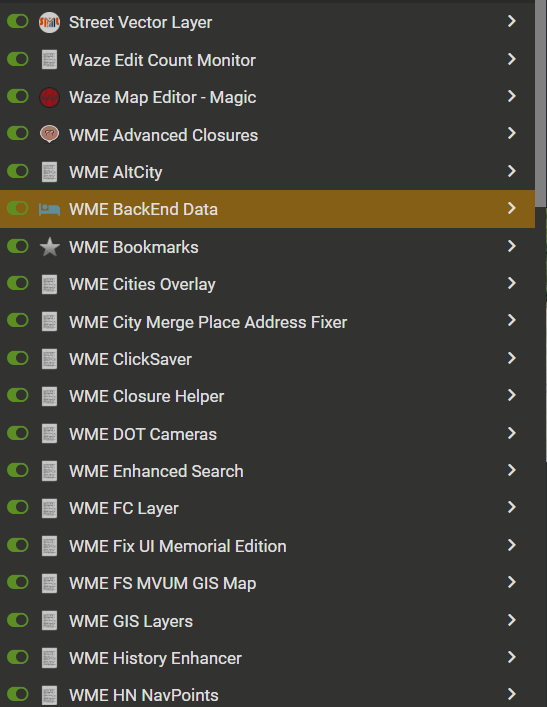Open the WME Cities Overlay entry

coord(267,284)
